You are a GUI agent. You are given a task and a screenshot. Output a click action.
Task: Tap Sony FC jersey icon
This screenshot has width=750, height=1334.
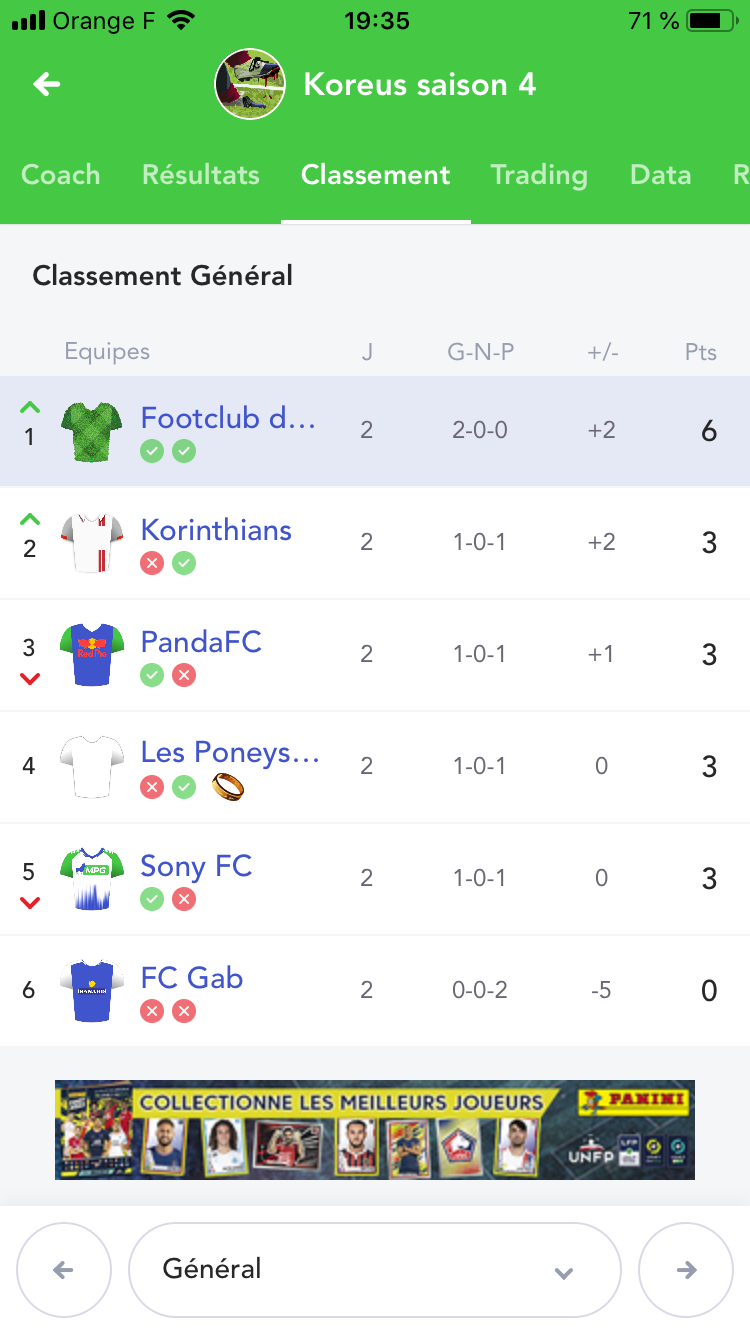[x=92, y=879]
